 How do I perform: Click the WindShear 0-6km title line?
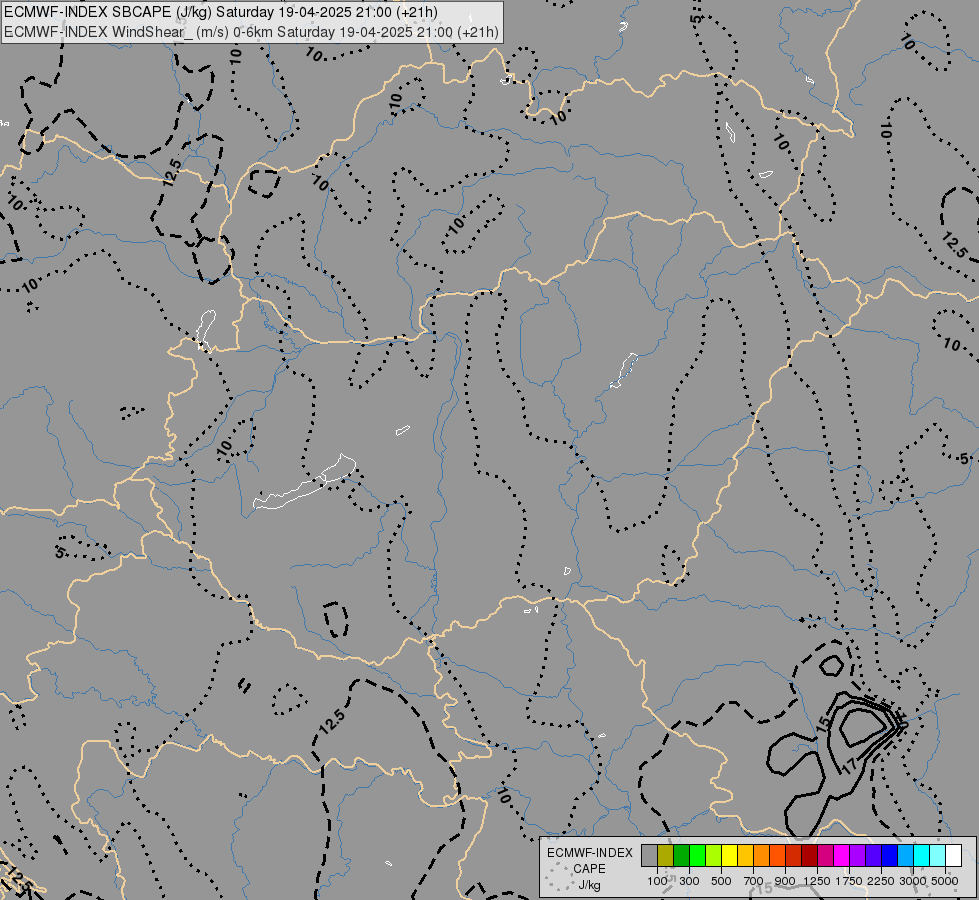(x=251, y=32)
